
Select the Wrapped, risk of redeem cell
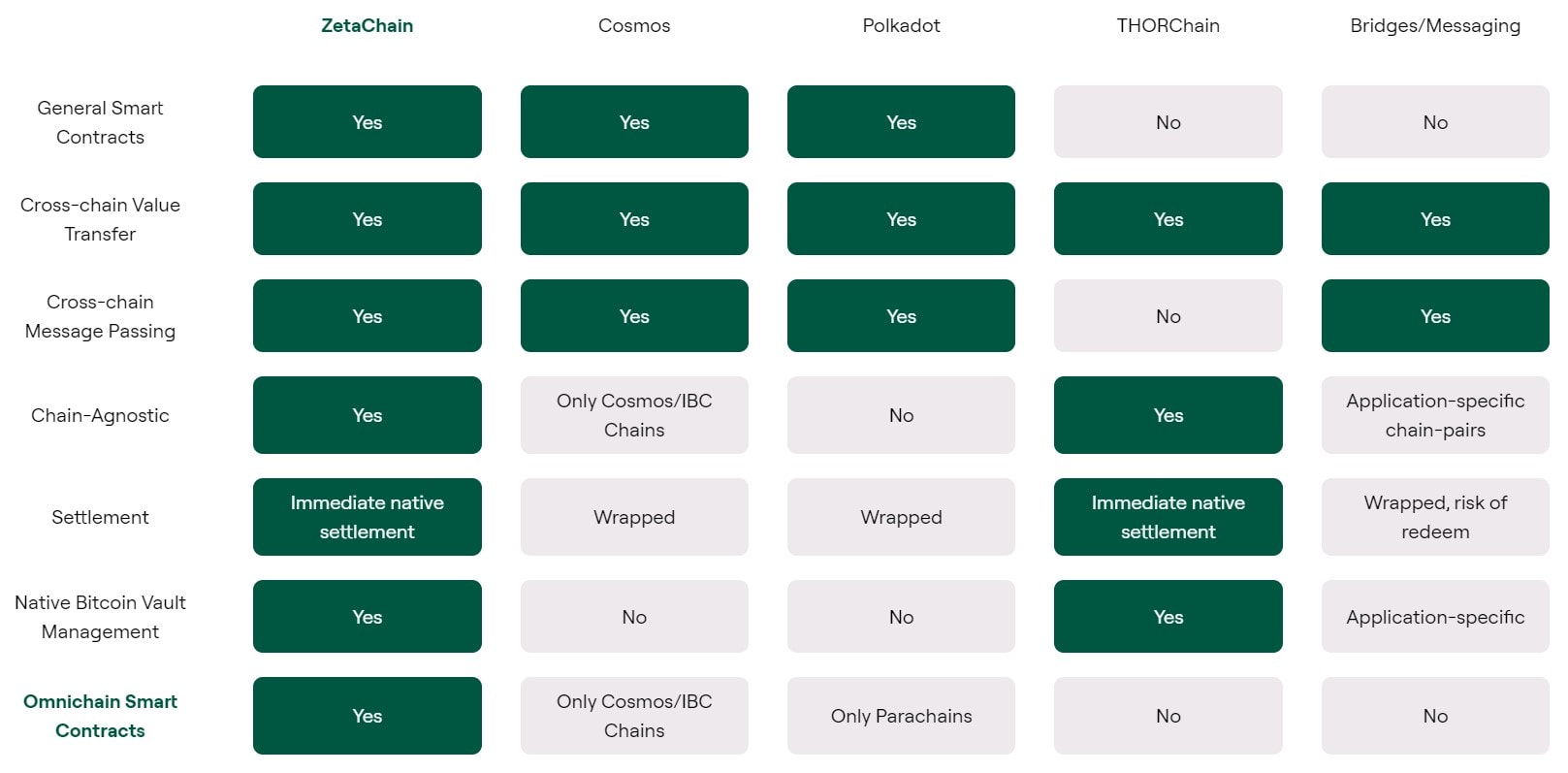click(1435, 517)
